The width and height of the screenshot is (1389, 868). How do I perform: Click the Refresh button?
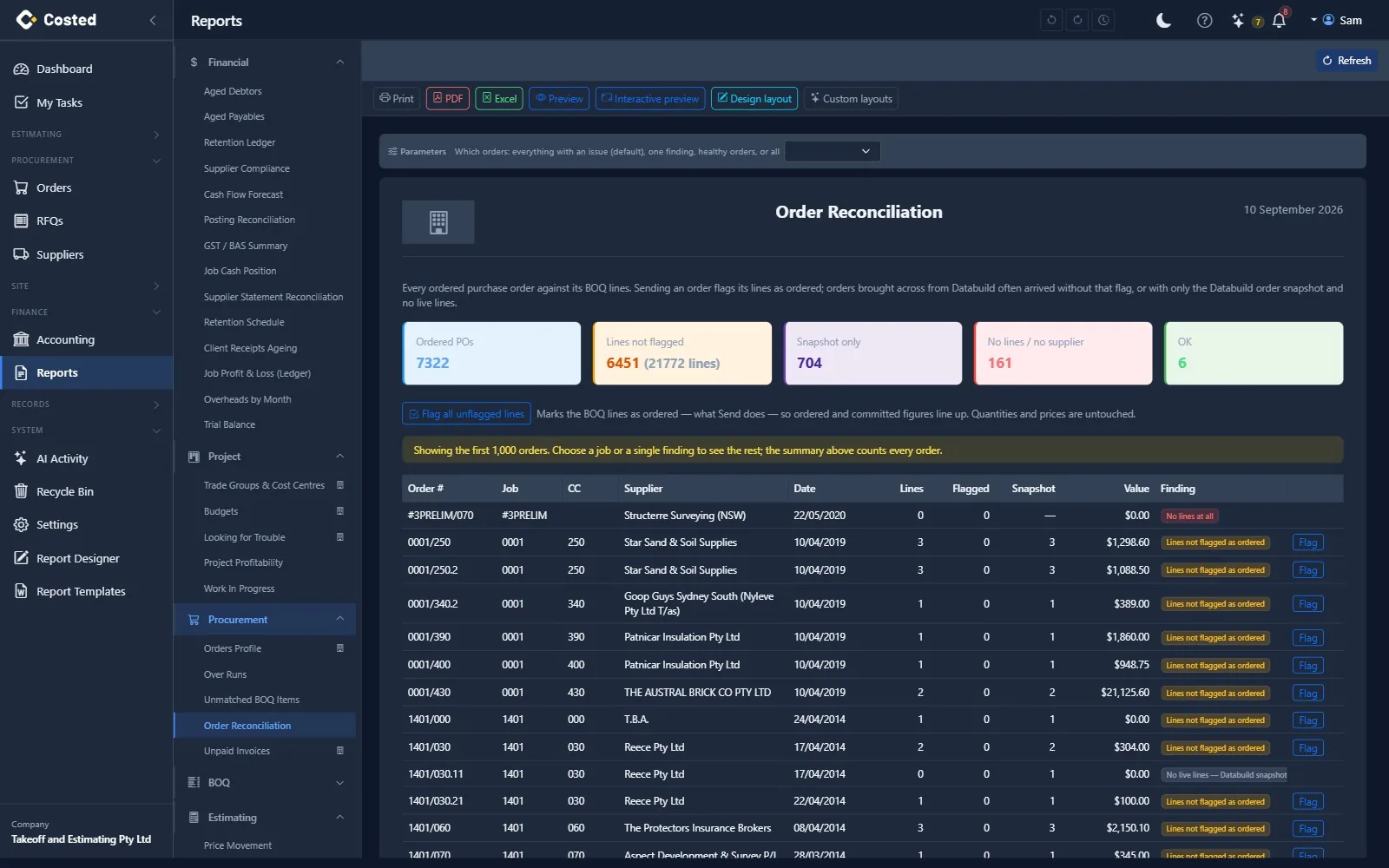1346,61
